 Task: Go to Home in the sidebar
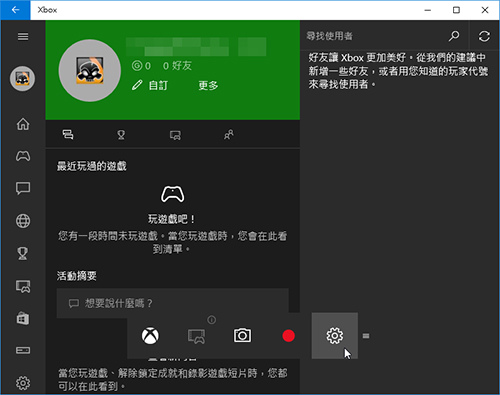(23, 124)
